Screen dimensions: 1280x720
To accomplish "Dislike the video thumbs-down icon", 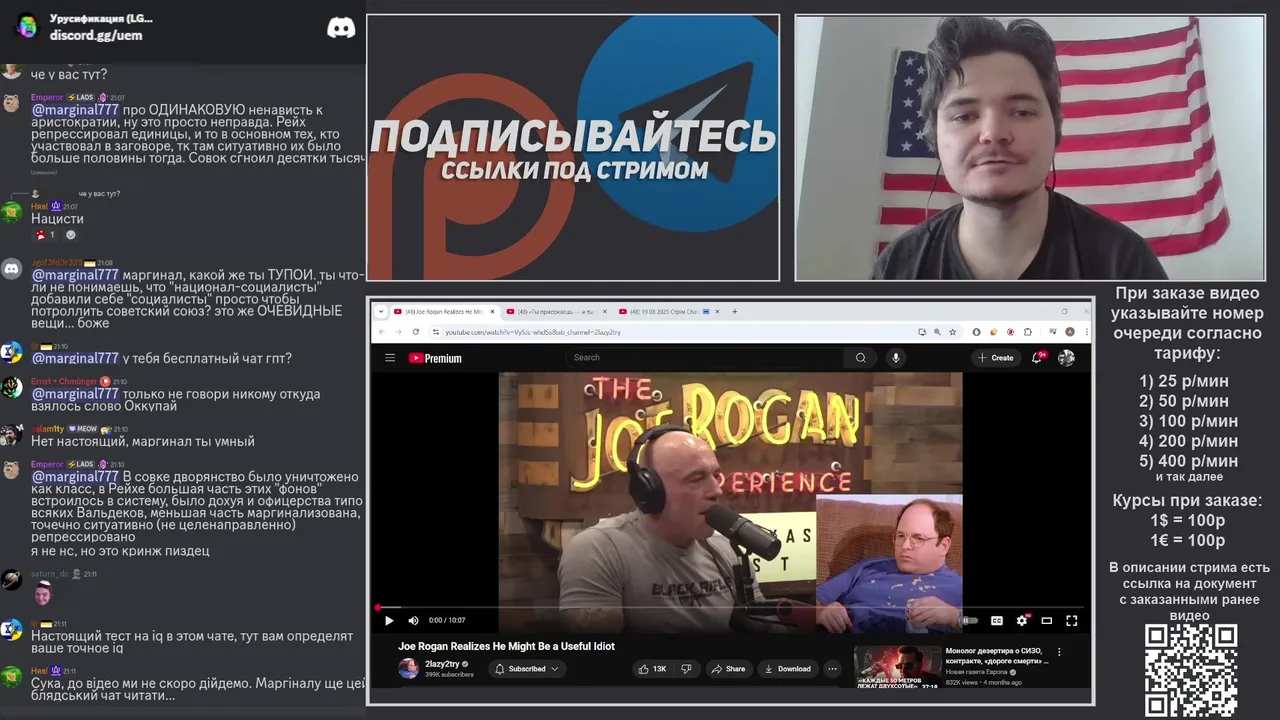I will coord(686,668).
